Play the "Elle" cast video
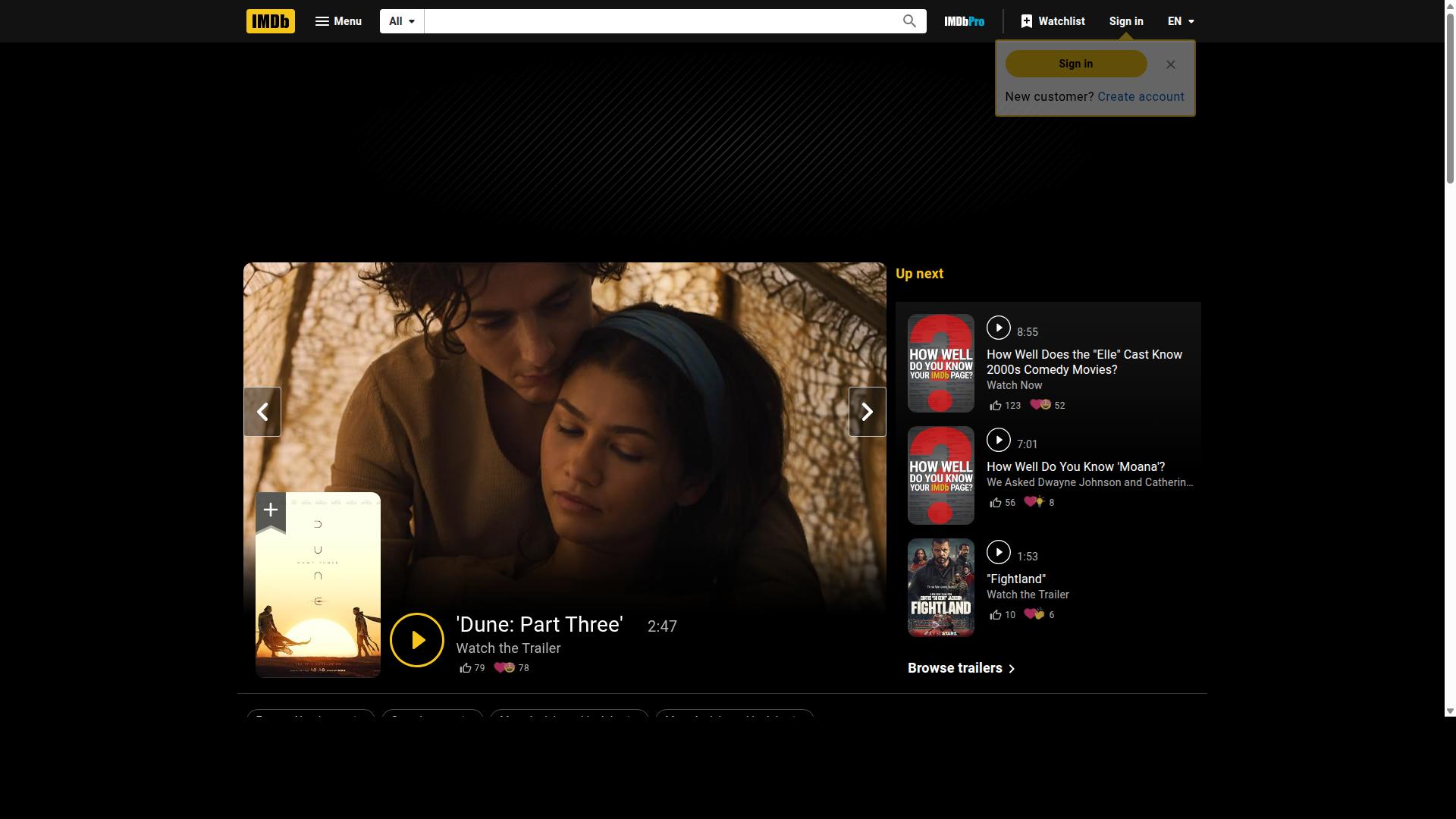 click(999, 328)
